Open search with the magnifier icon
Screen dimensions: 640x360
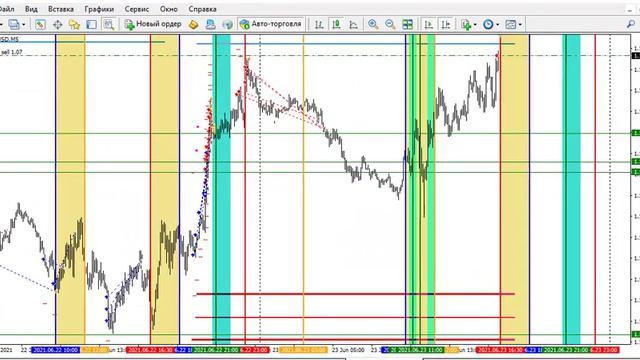point(631,24)
